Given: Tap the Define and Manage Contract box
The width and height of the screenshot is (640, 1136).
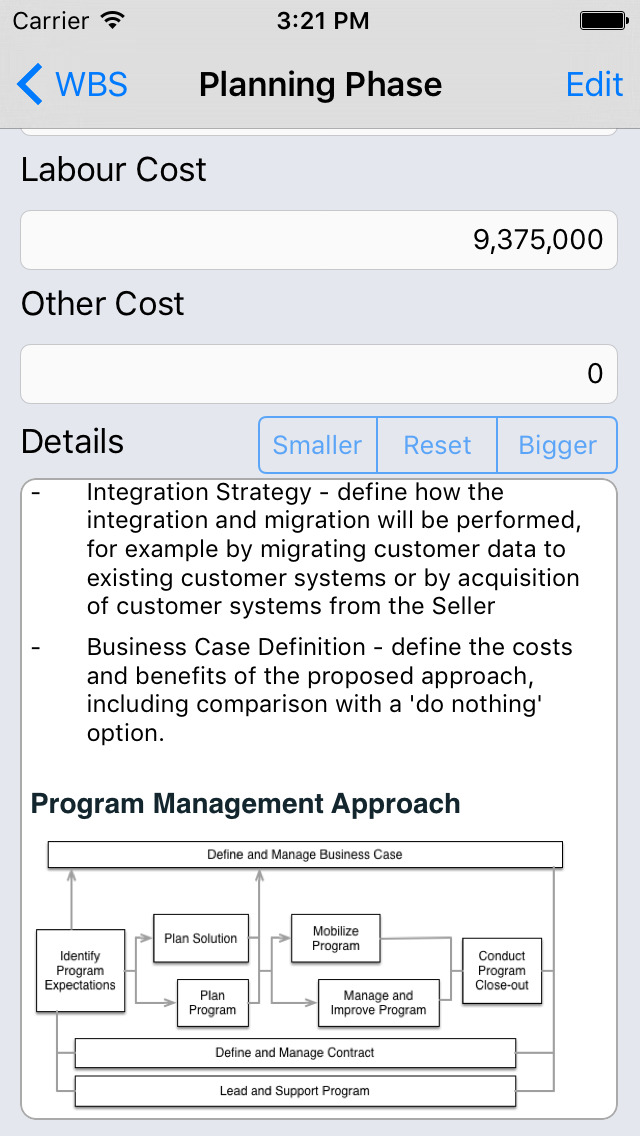Looking at the screenshot, I should click(x=295, y=1053).
